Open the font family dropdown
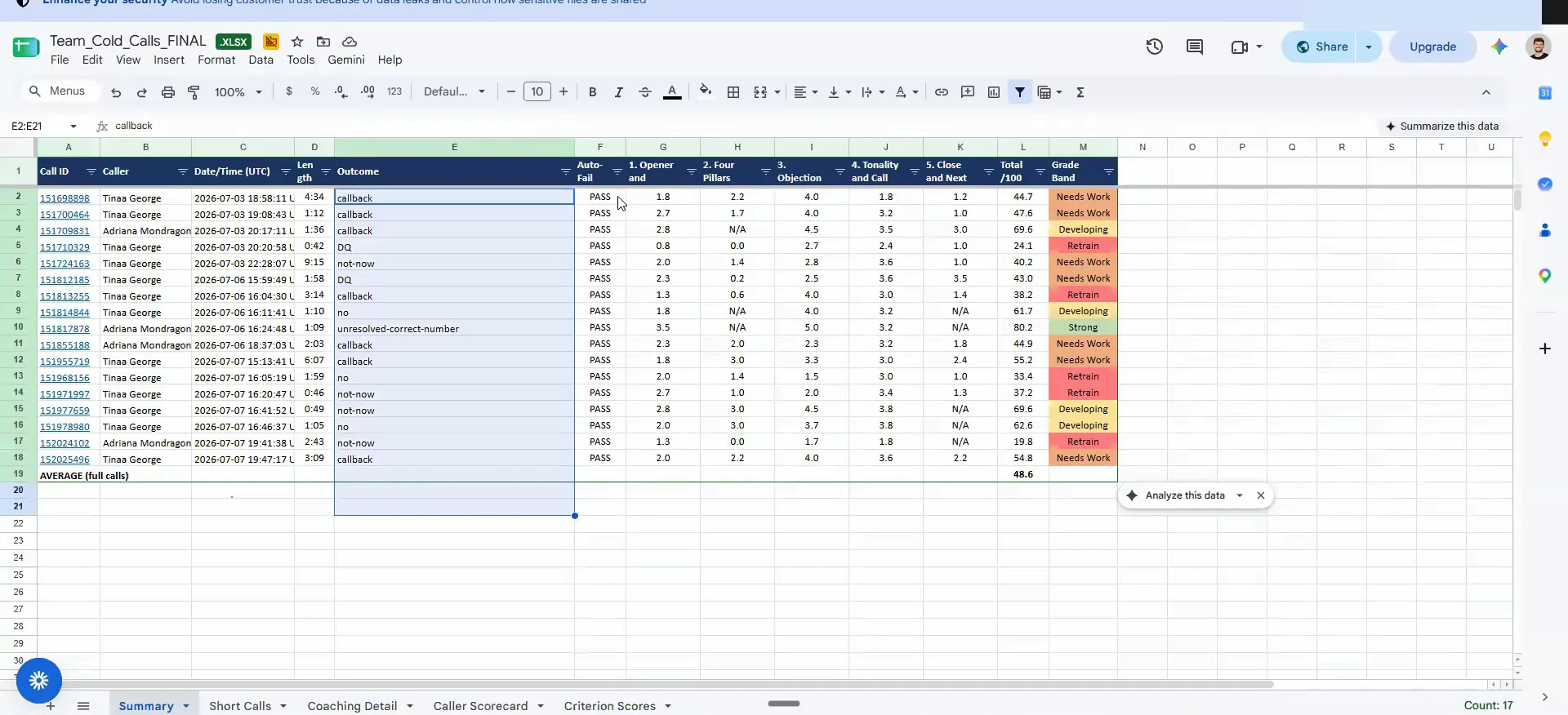The height and width of the screenshot is (715, 1568). tap(454, 91)
